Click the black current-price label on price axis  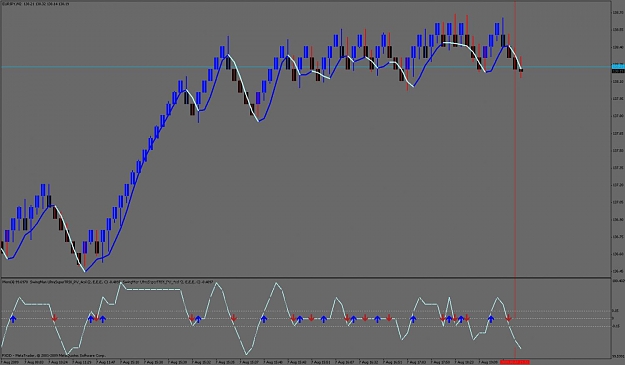(618, 71)
